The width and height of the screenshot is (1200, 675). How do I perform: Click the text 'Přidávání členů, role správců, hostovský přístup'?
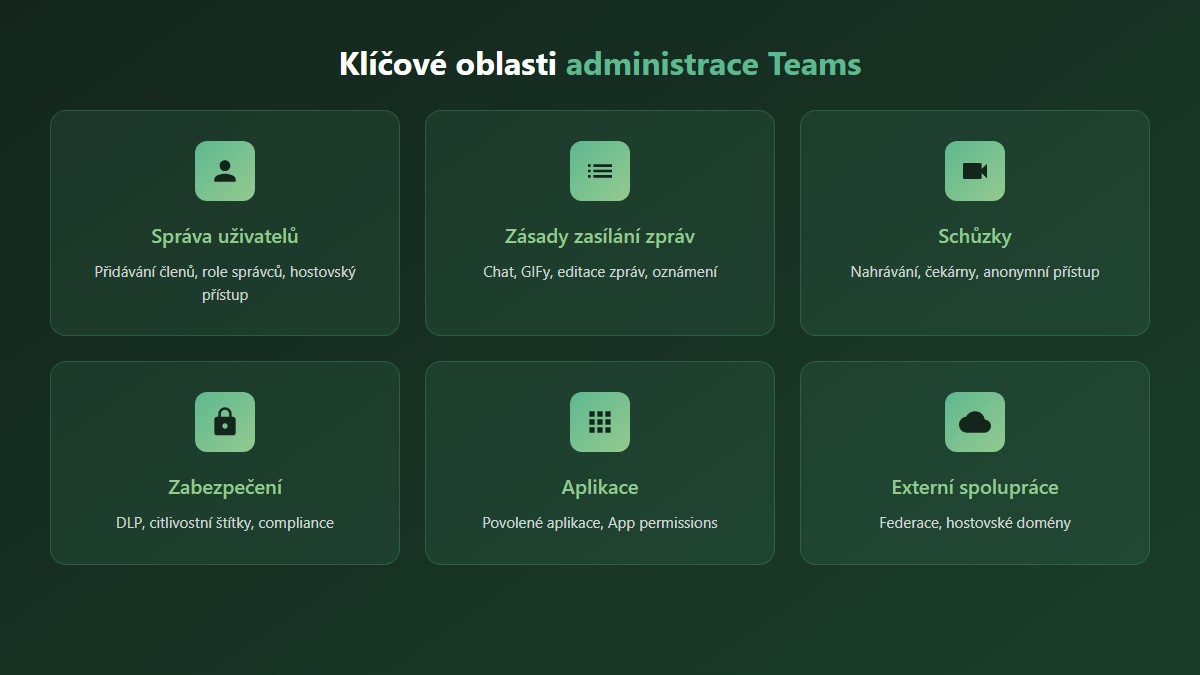point(225,283)
